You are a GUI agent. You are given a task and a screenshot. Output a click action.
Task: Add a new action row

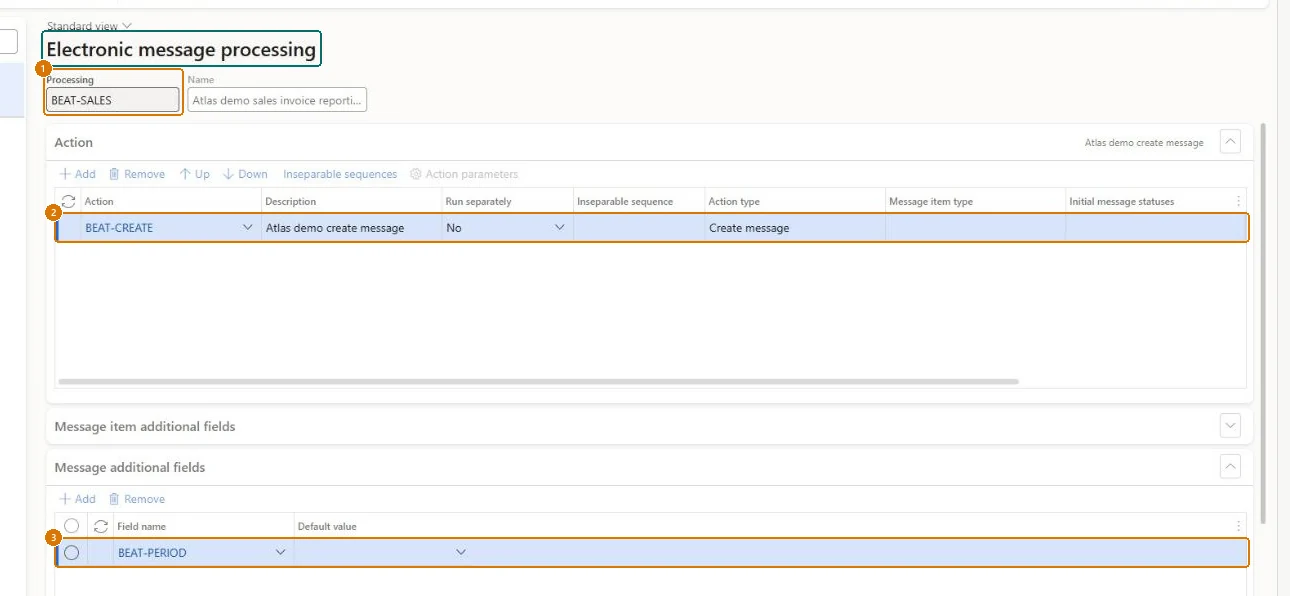tap(77, 174)
